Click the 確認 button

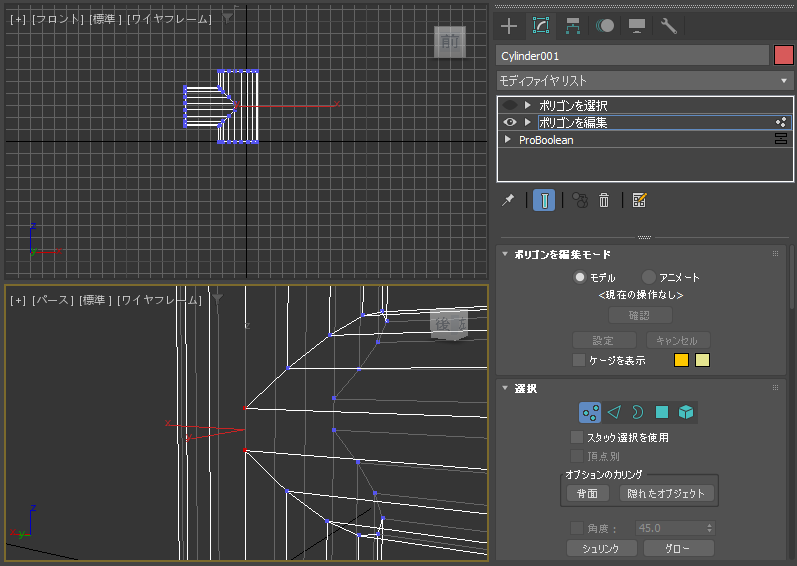[640, 316]
